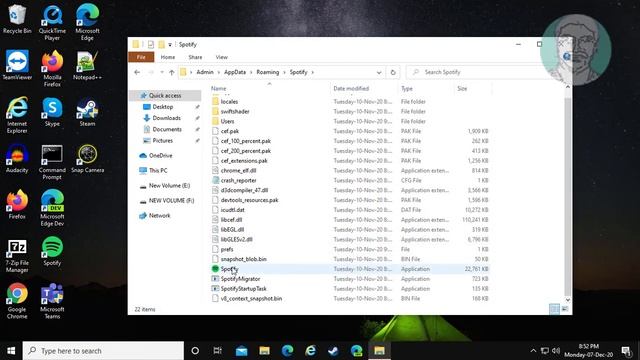The height and width of the screenshot is (360, 640).
Task: Click the taskbar search box
Action: click(x=103, y=351)
